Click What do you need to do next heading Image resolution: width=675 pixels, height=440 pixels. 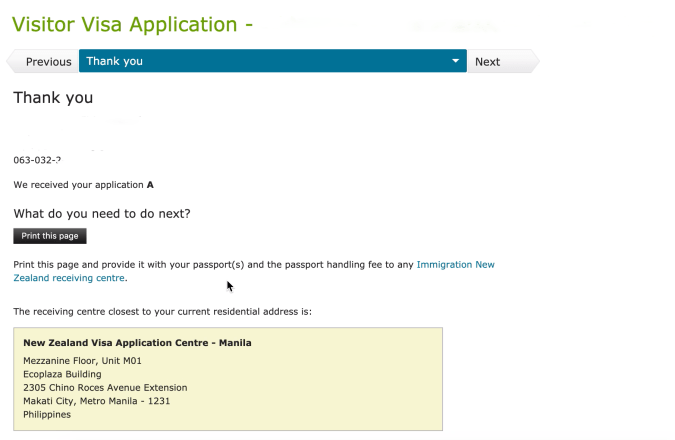click(x=102, y=213)
